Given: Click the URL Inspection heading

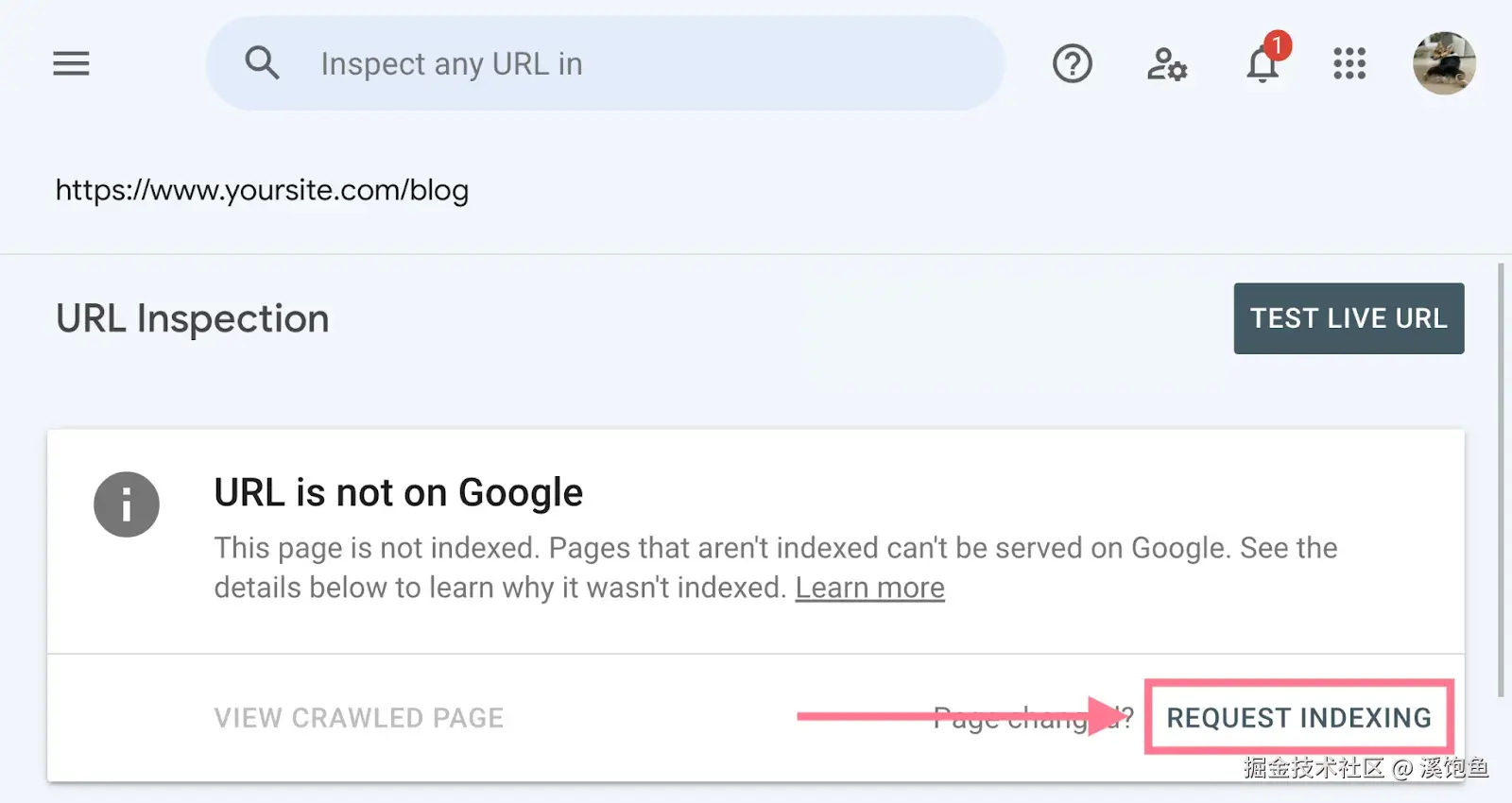Looking at the screenshot, I should (193, 318).
